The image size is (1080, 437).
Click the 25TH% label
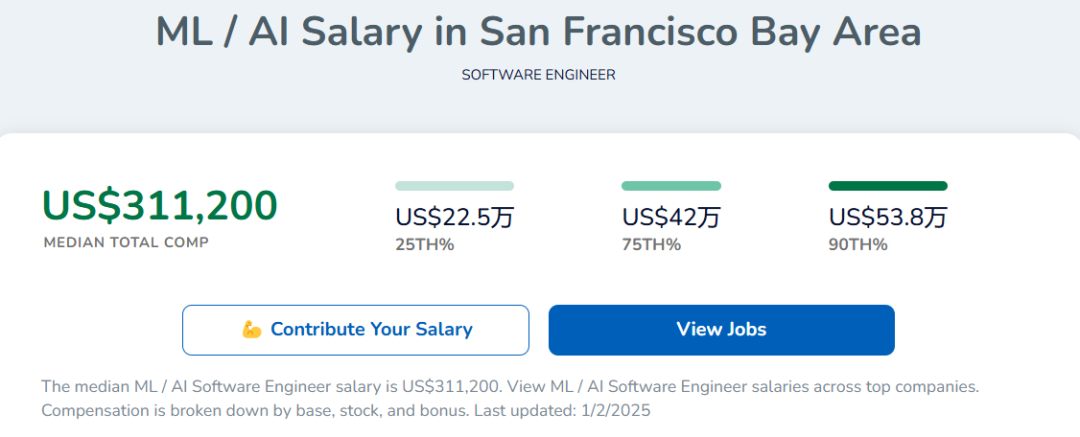[424, 245]
